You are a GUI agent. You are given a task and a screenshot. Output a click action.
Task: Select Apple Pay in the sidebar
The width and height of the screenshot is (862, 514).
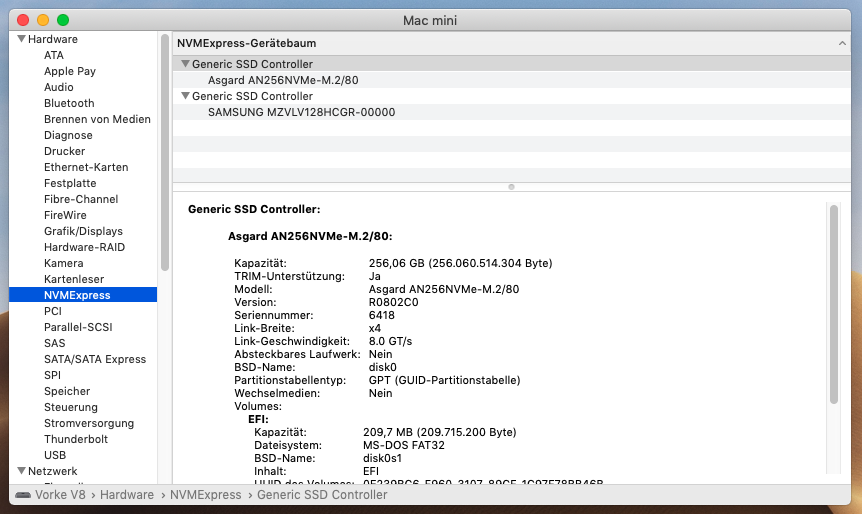tap(70, 71)
